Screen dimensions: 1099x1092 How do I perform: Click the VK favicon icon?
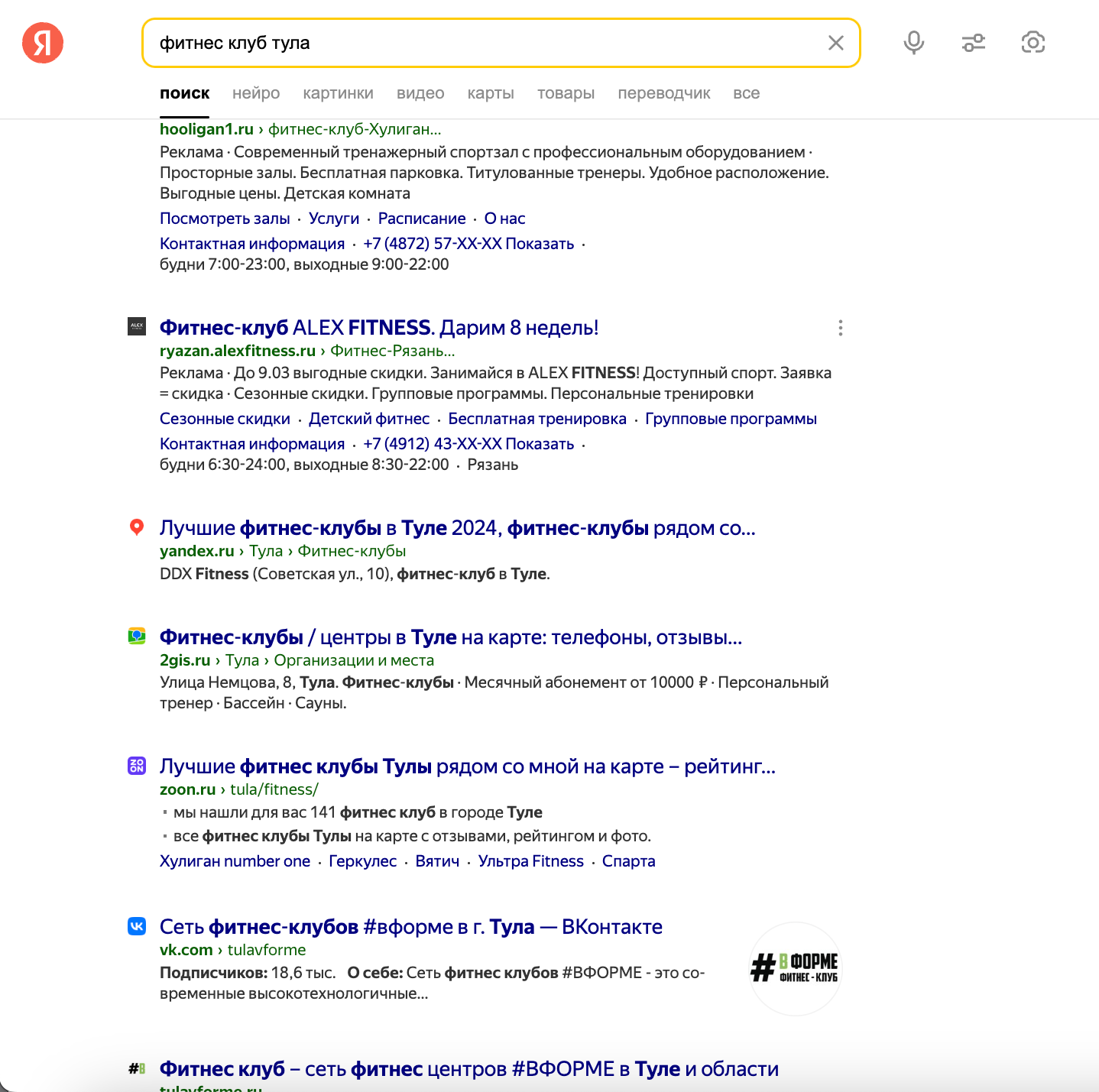click(137, 926)
